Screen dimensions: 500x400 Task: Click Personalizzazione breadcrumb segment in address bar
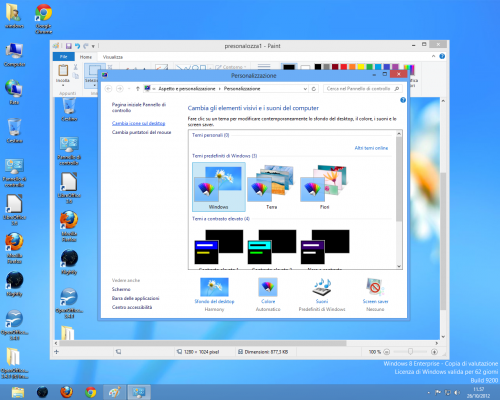click(x=242, y=89)
